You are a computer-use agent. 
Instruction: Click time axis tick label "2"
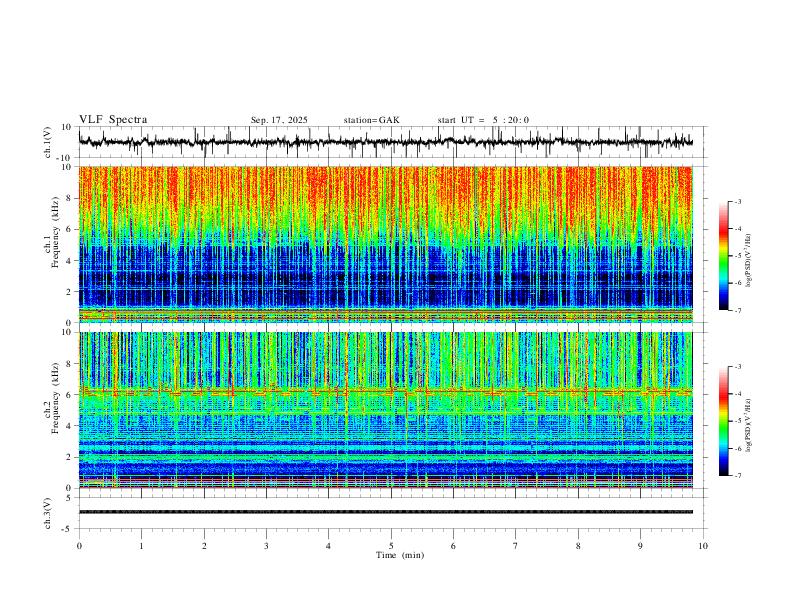point(204,546)
